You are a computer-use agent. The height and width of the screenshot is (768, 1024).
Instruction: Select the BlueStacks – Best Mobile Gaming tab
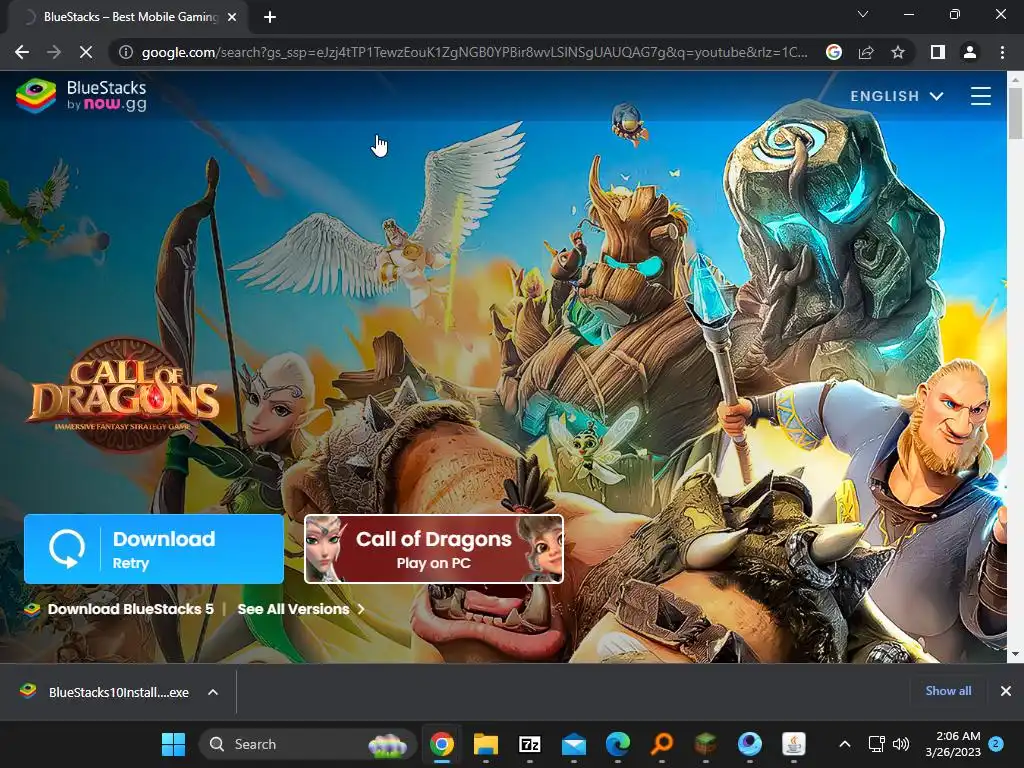click(x=130, y=17)
